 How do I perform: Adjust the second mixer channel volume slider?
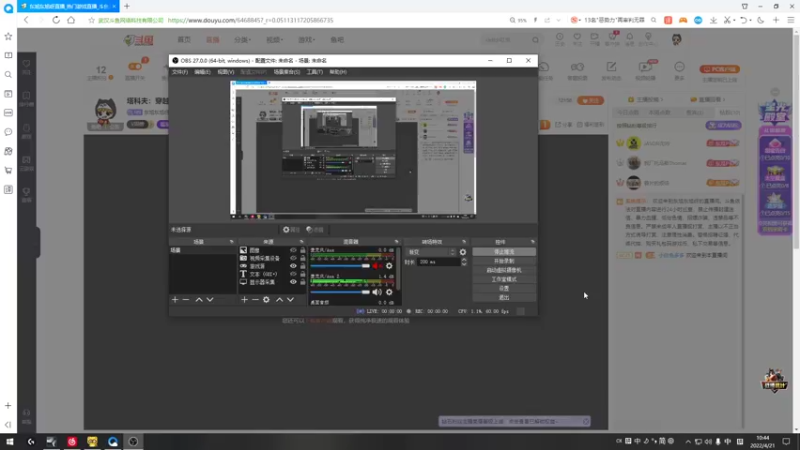pos(340,292)
